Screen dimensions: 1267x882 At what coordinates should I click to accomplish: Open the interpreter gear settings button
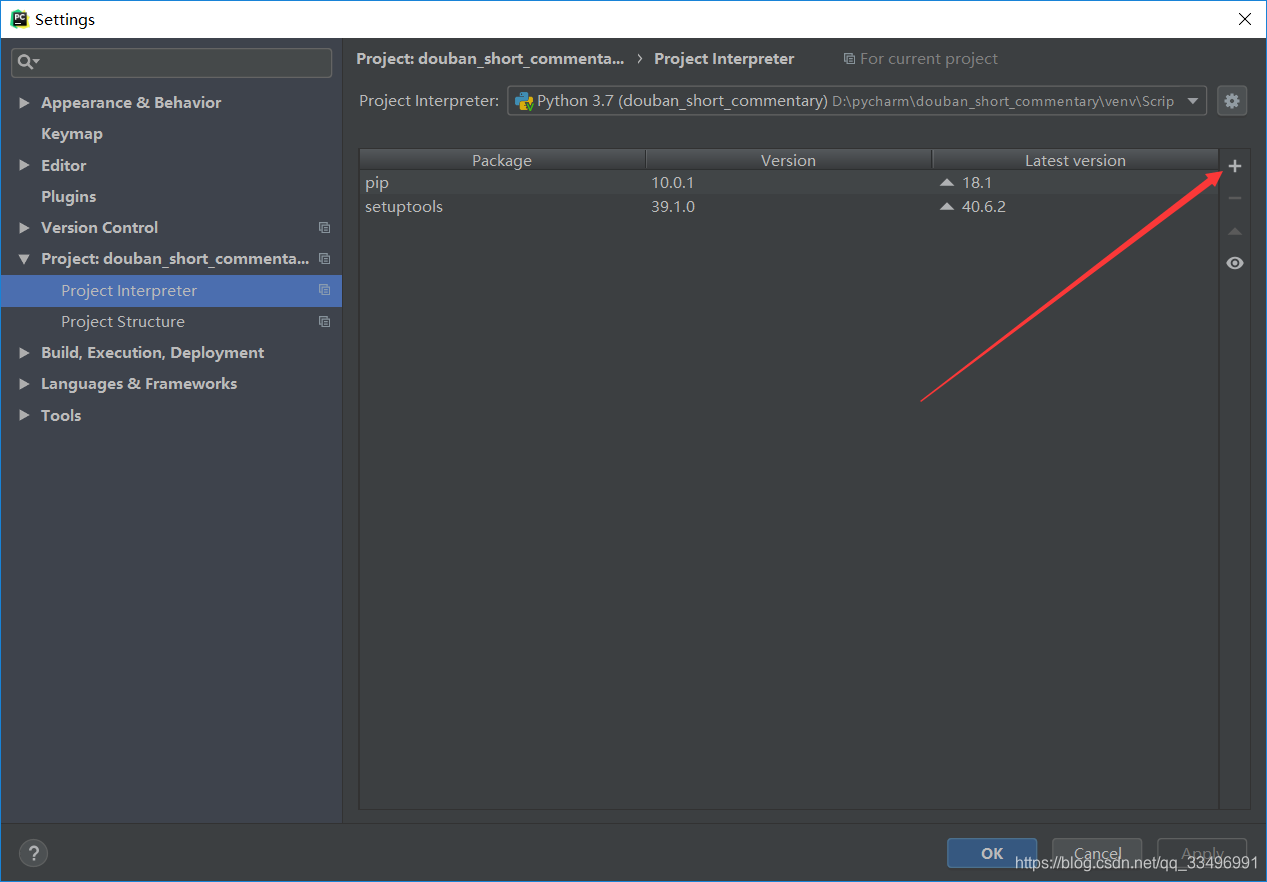pos(1232,101)
